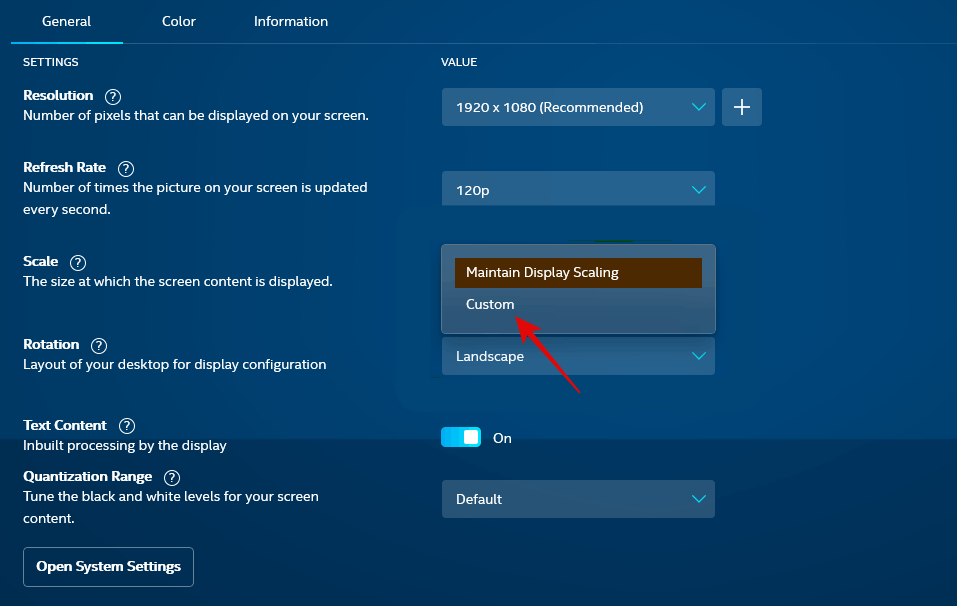Select Custom from the Scale options

(x=490, y=304)
